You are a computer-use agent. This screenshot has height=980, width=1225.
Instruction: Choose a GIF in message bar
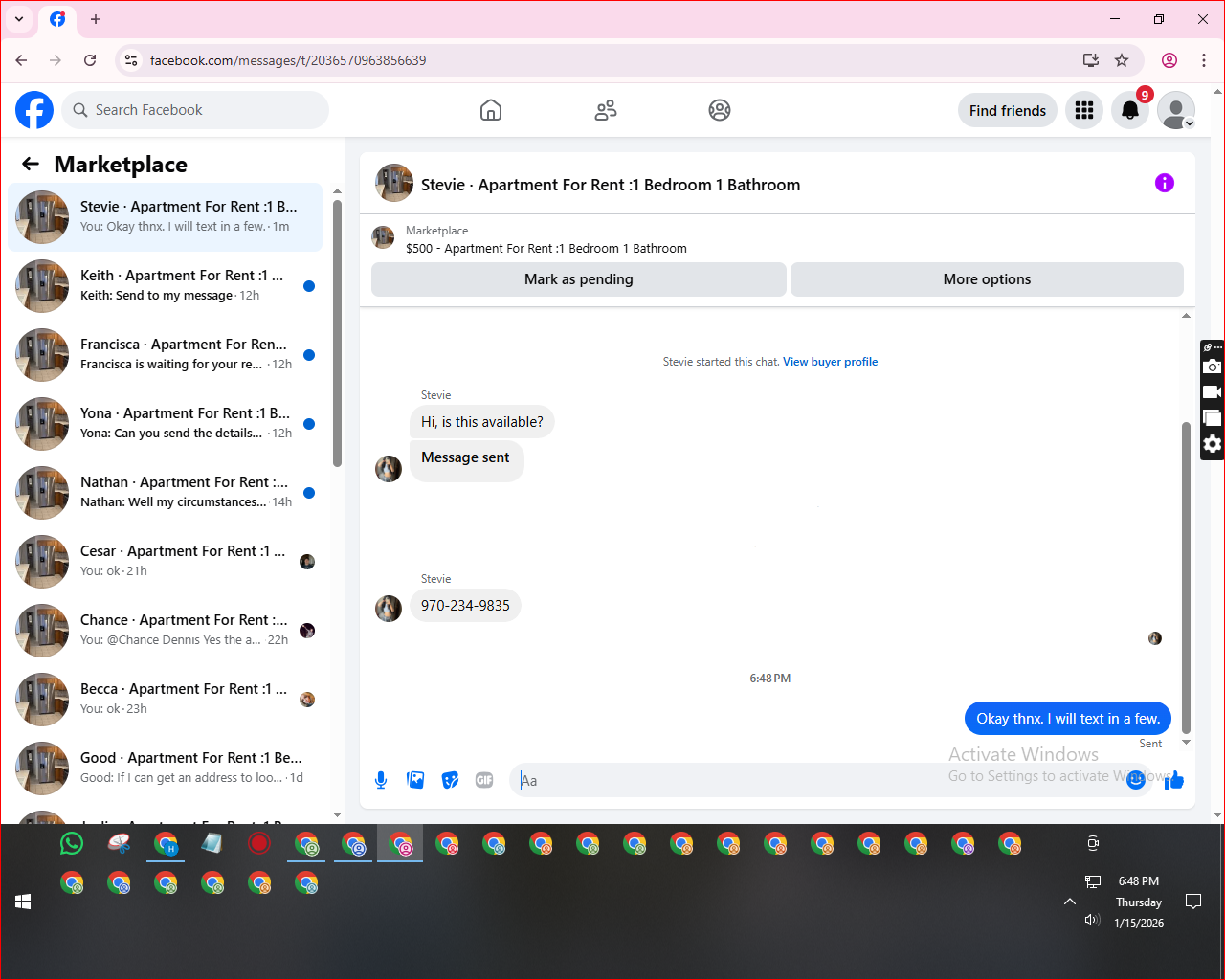(x=484, y=780)
